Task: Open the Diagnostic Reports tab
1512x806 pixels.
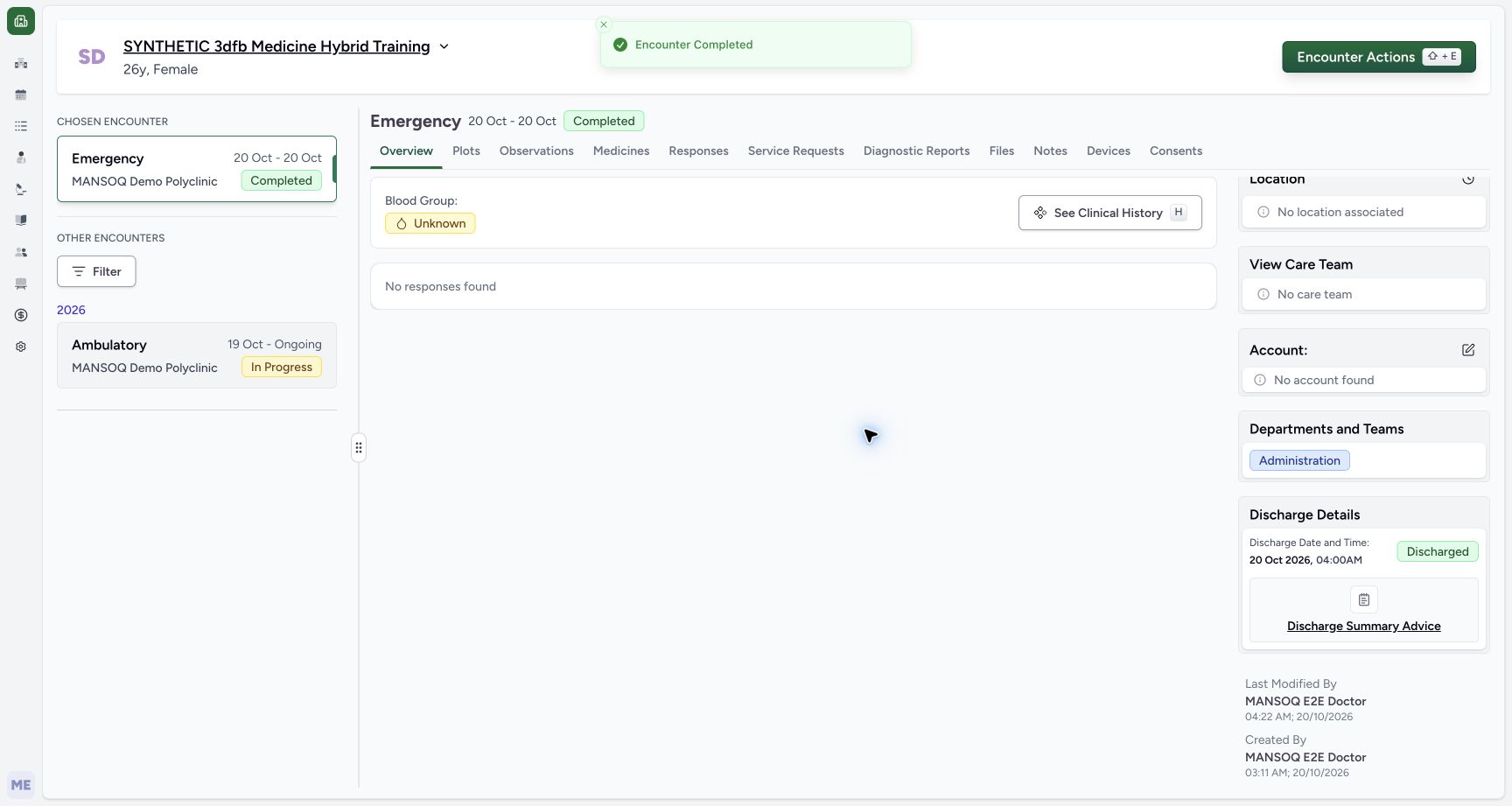Action: pyautogui.click(x=916, y=151)
